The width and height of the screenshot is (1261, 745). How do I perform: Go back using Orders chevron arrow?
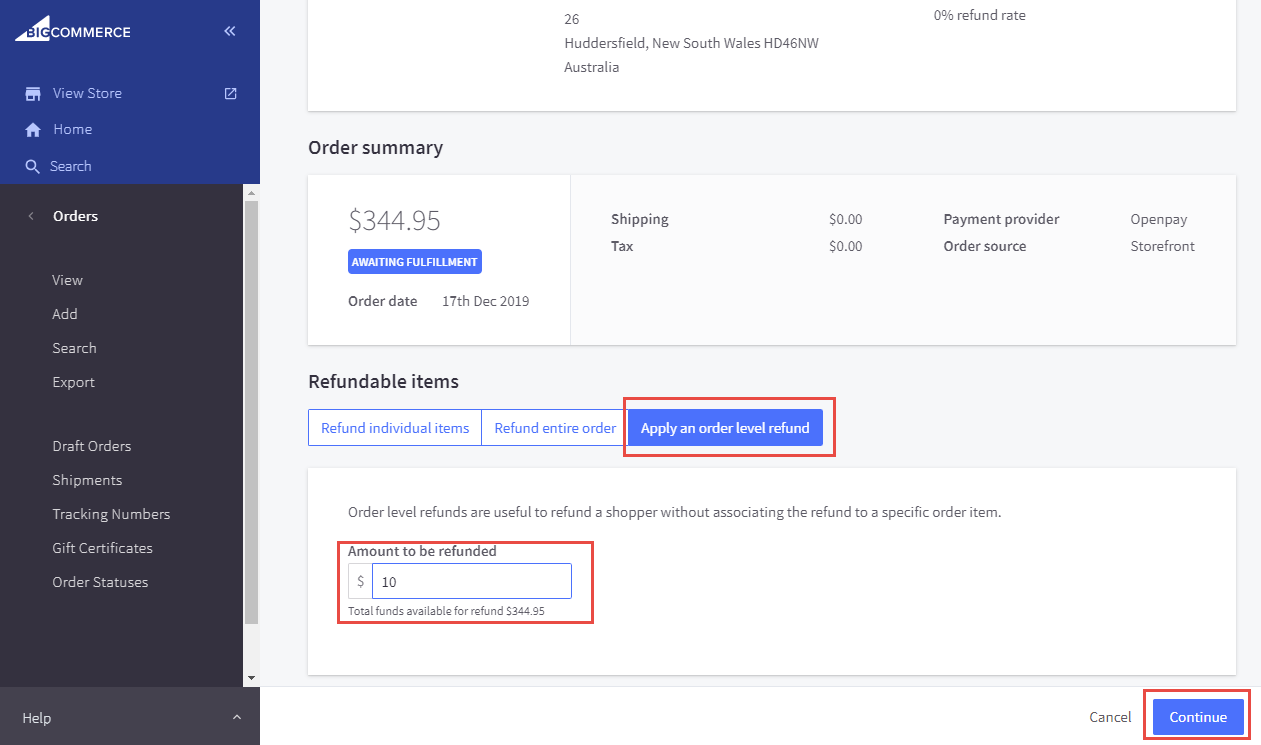point(31,216)
